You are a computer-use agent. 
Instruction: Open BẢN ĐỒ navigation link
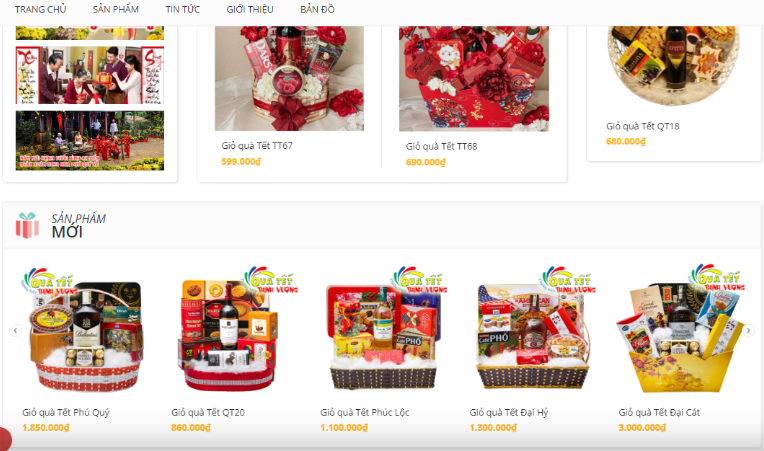pyautogui.click(x=317, y=9)
